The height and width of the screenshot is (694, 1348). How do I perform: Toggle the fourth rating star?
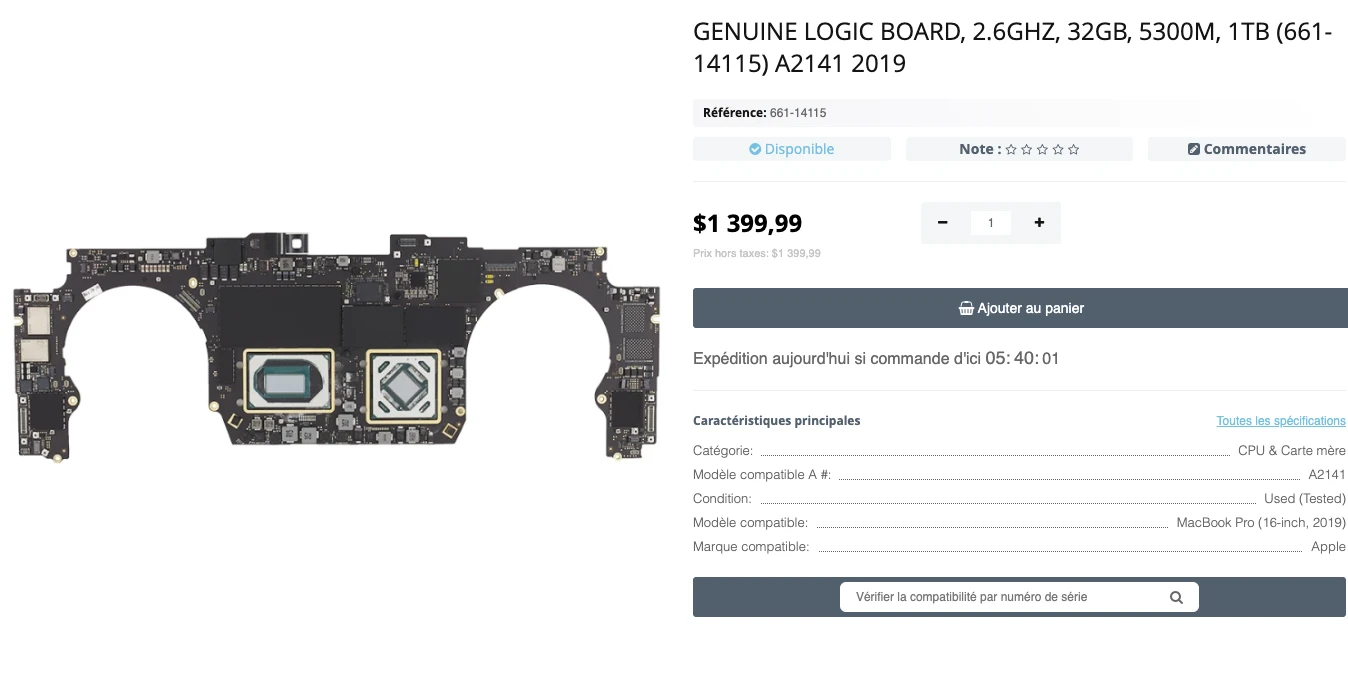[1057, 149]
